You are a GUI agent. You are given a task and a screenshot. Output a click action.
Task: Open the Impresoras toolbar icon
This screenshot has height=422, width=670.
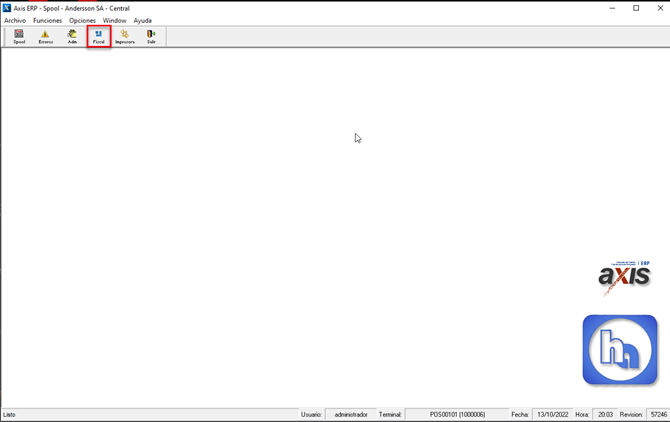[x=124, y=37]
